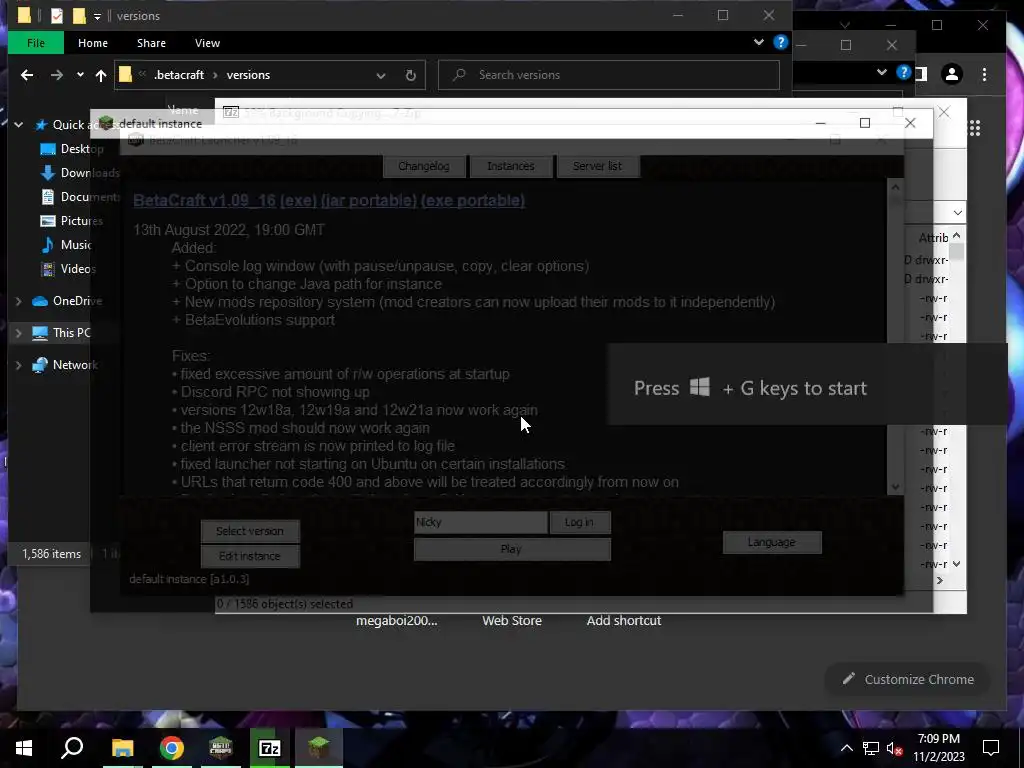
Task: Open the File menu in File Explorer
Action: pos(36,43)
